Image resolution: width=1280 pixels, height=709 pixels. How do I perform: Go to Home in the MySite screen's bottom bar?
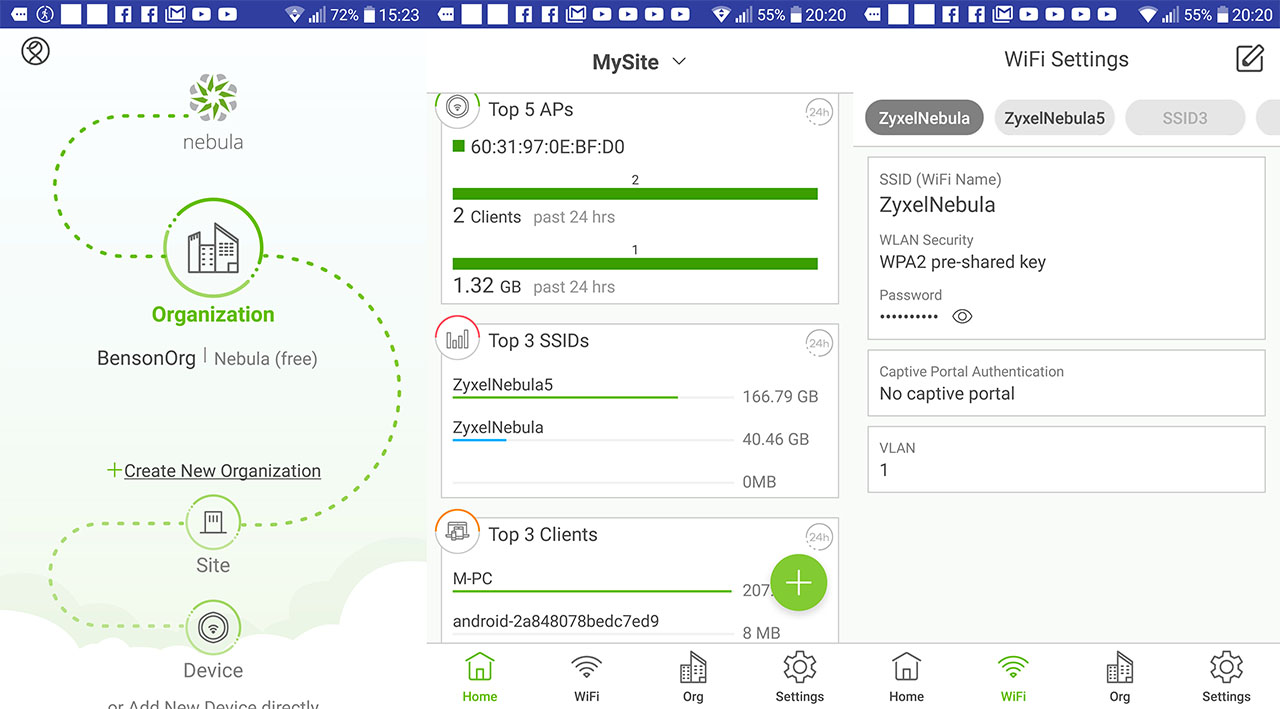pos(480,677)
